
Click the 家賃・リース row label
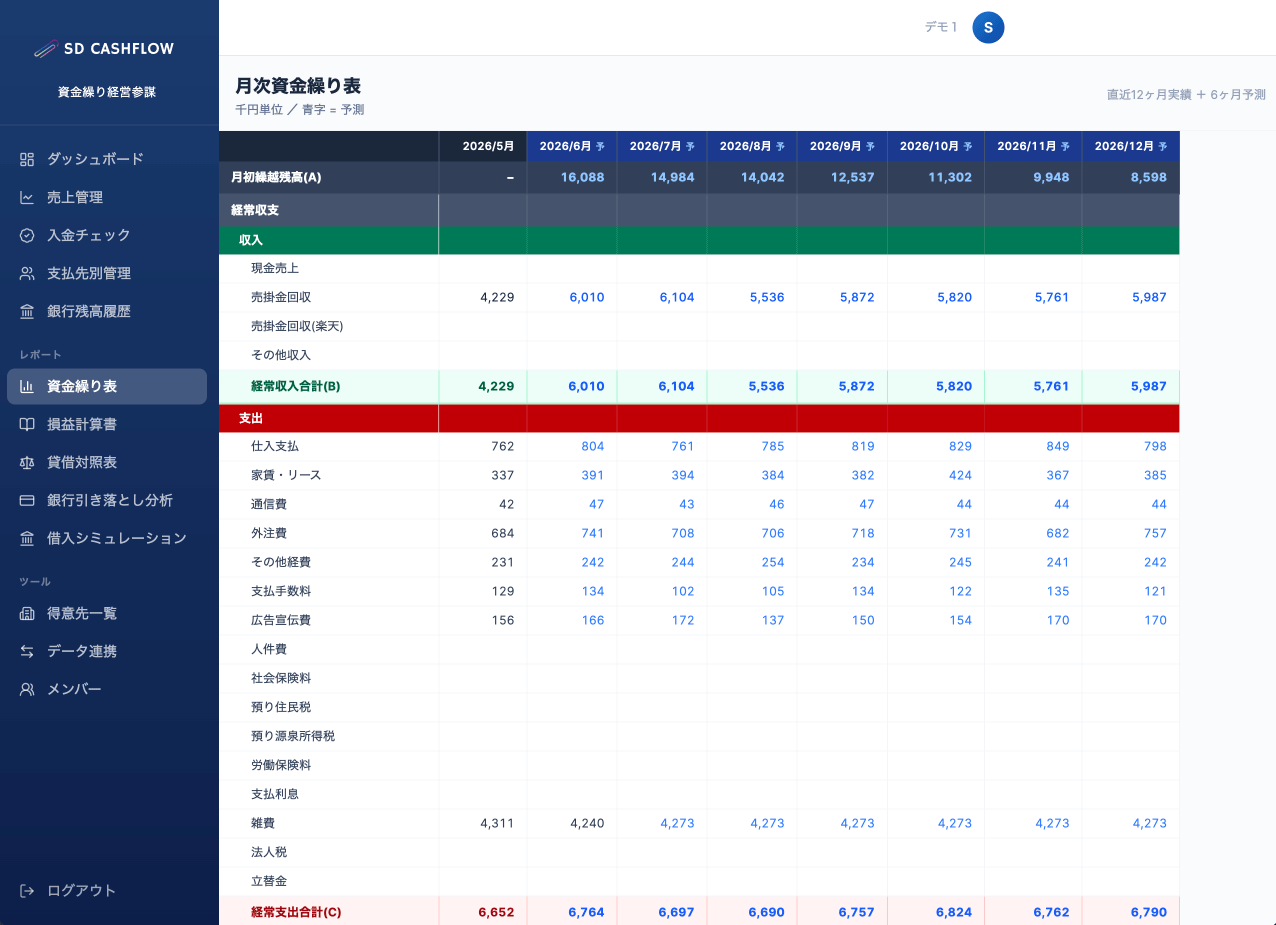tap(286, 475)
